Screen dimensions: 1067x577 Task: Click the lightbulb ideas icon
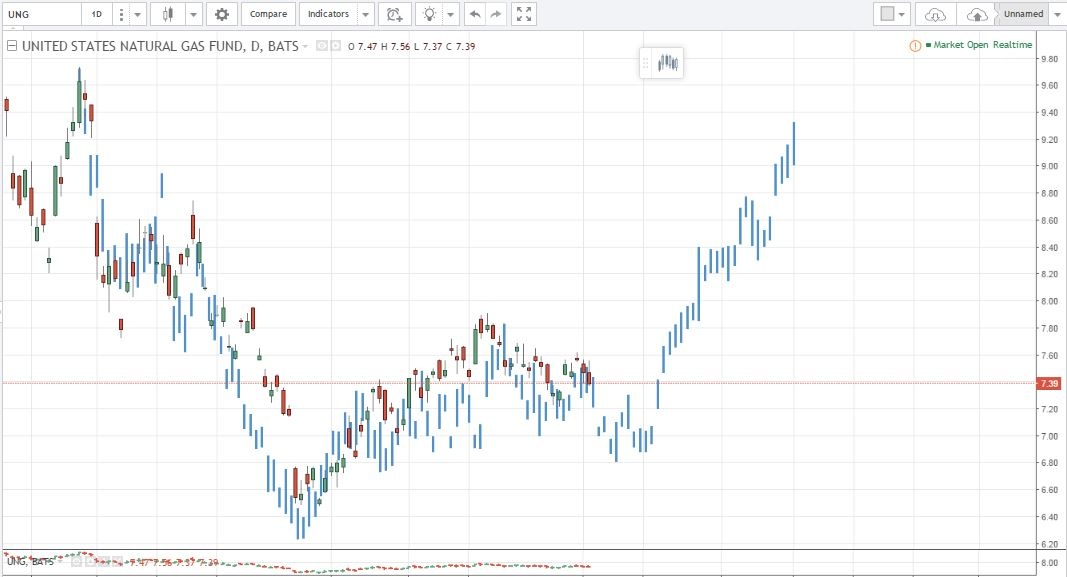[429, 14]
